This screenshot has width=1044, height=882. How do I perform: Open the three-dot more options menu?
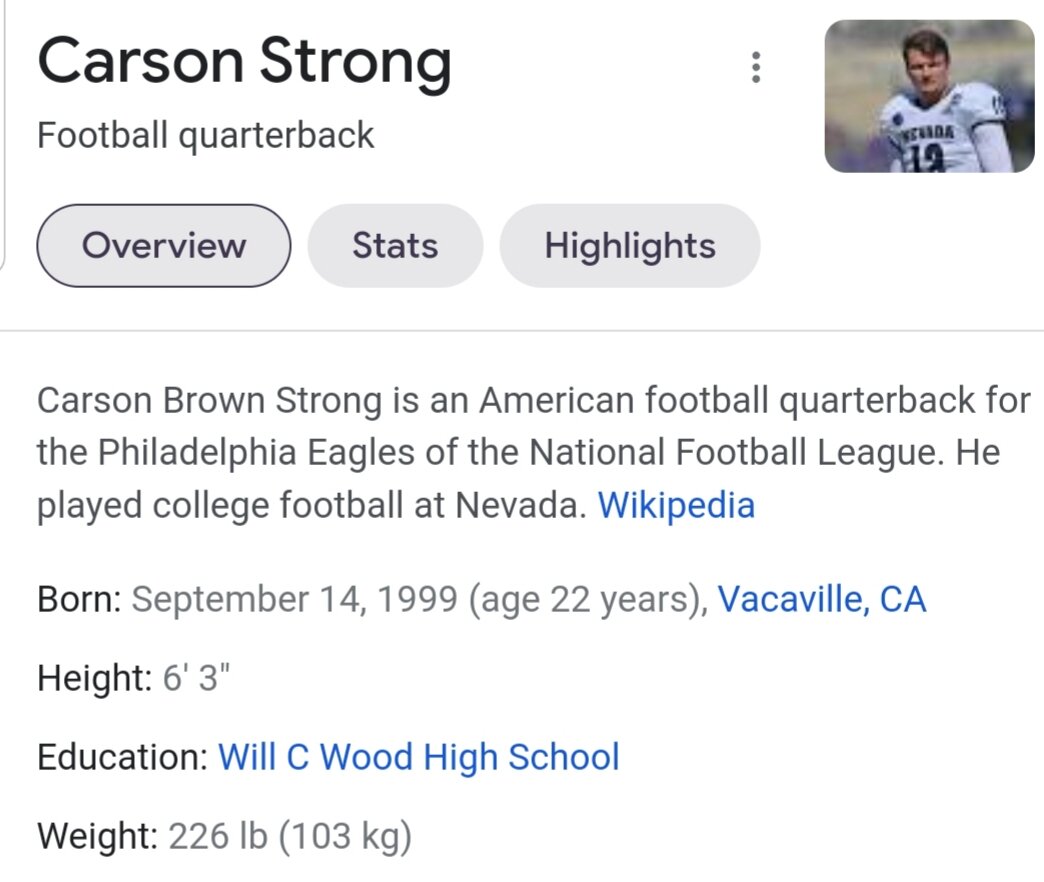pyautogui.click(x=755, y=67)
